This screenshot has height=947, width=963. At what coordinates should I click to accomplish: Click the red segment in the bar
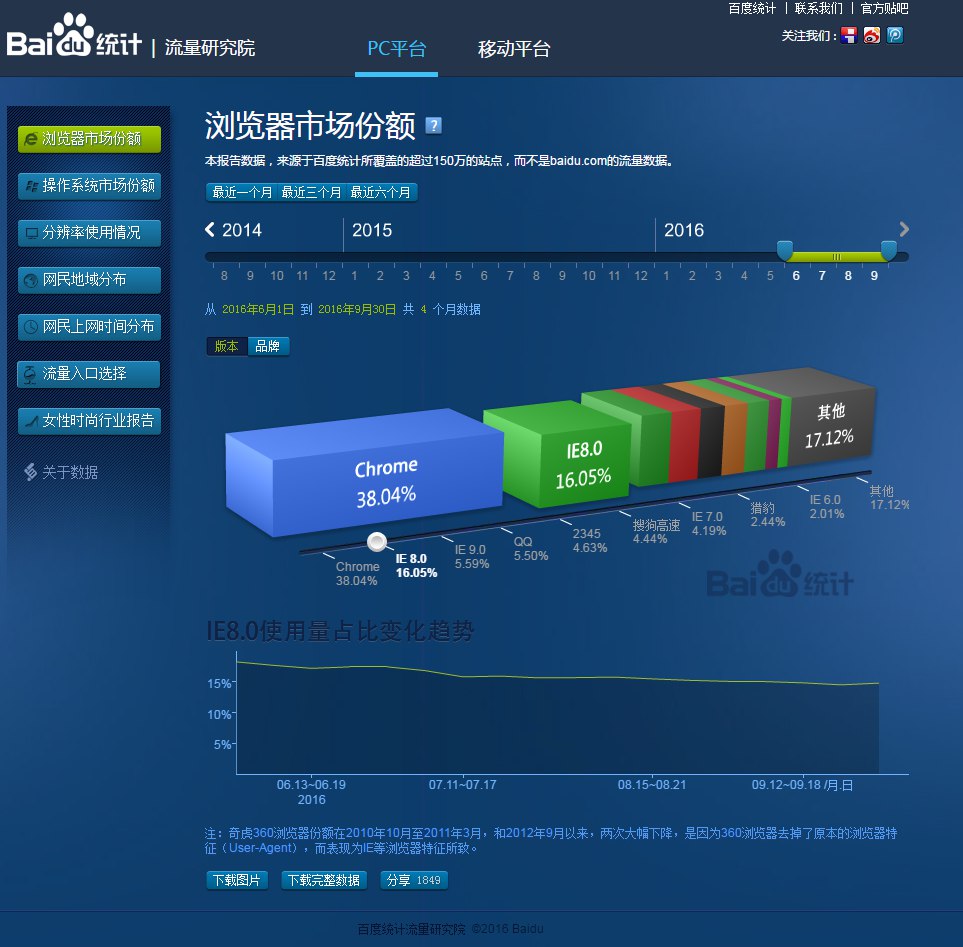click(x=684, y=443)
